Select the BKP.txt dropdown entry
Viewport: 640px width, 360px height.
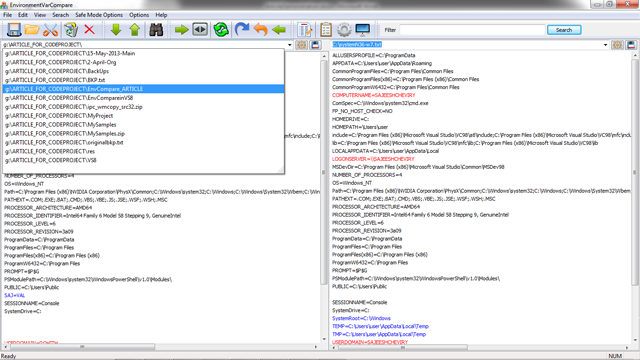tap(143, 80)
